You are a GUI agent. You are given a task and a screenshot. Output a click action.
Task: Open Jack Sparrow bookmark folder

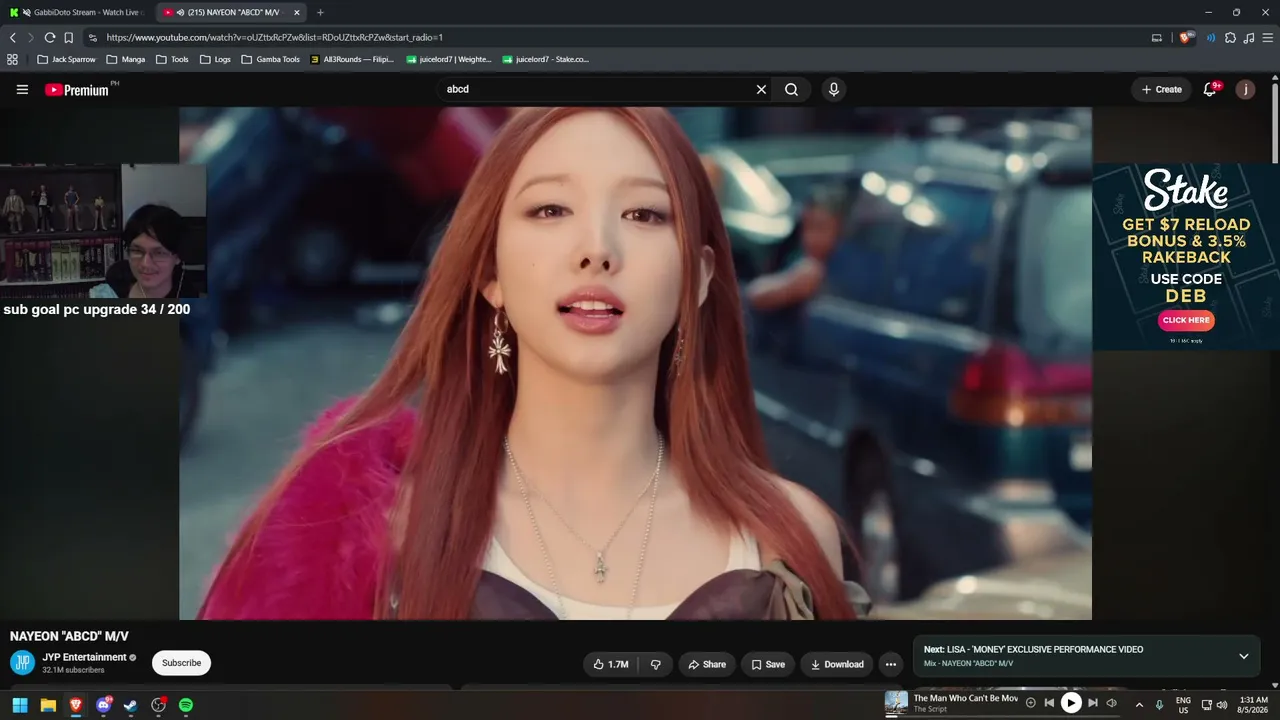click(66, 59)
